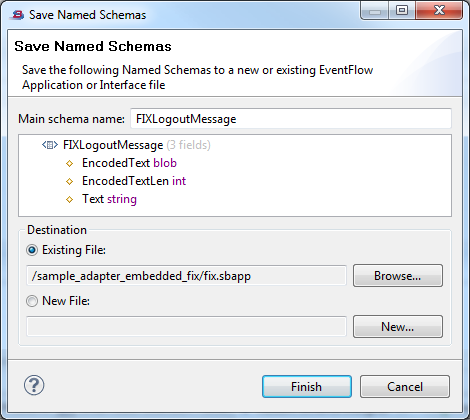Click the Browse button
Image resolution: width=470 pixels, height=420 pixels.
coord(398,276)
